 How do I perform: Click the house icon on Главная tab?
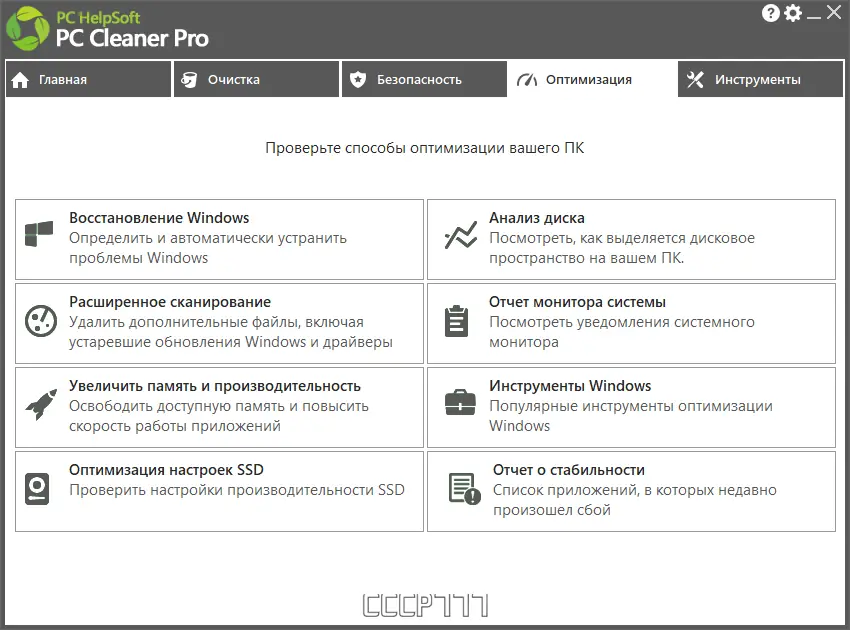point(20,80)
